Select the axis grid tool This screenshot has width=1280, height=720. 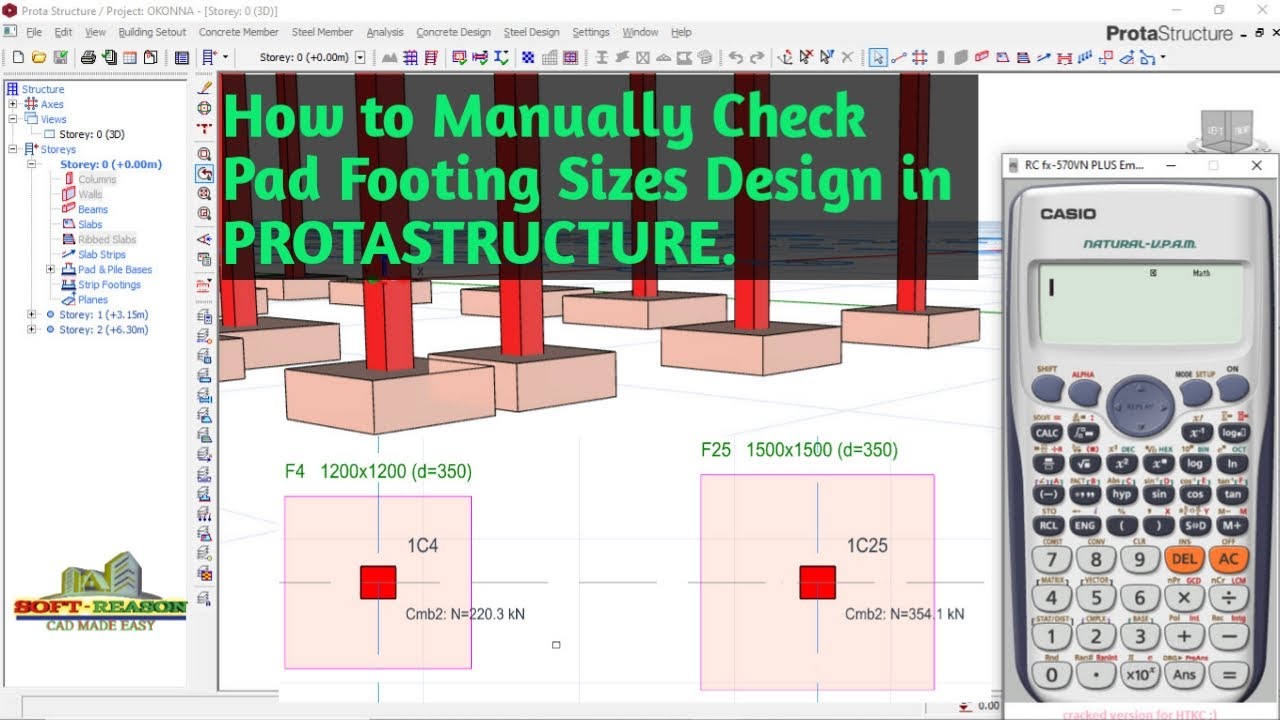coord(920,58)
